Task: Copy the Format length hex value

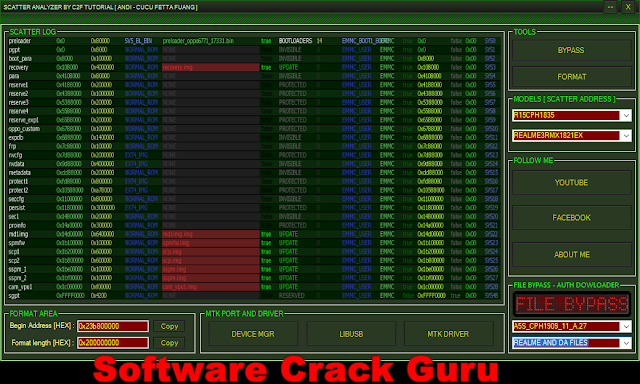Action: click(169, 343)
